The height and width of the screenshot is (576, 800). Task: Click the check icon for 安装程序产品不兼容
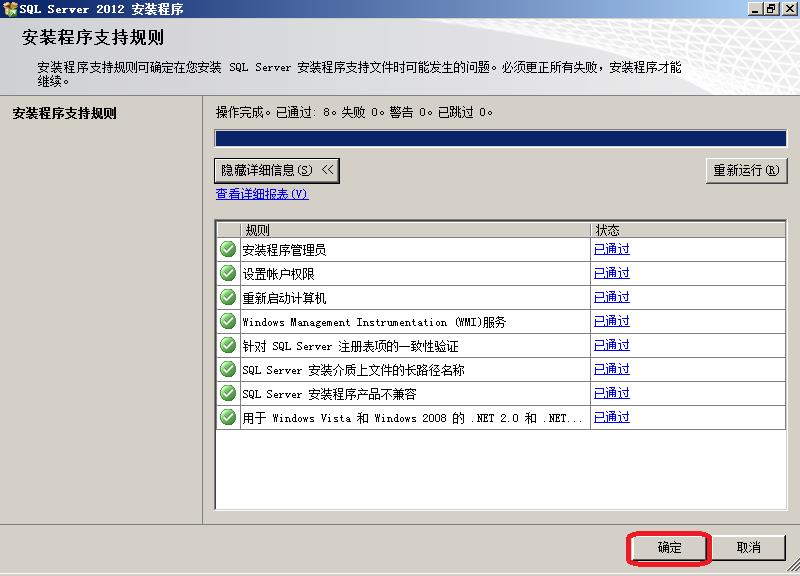pyautogui.click(x=228, y=393)
